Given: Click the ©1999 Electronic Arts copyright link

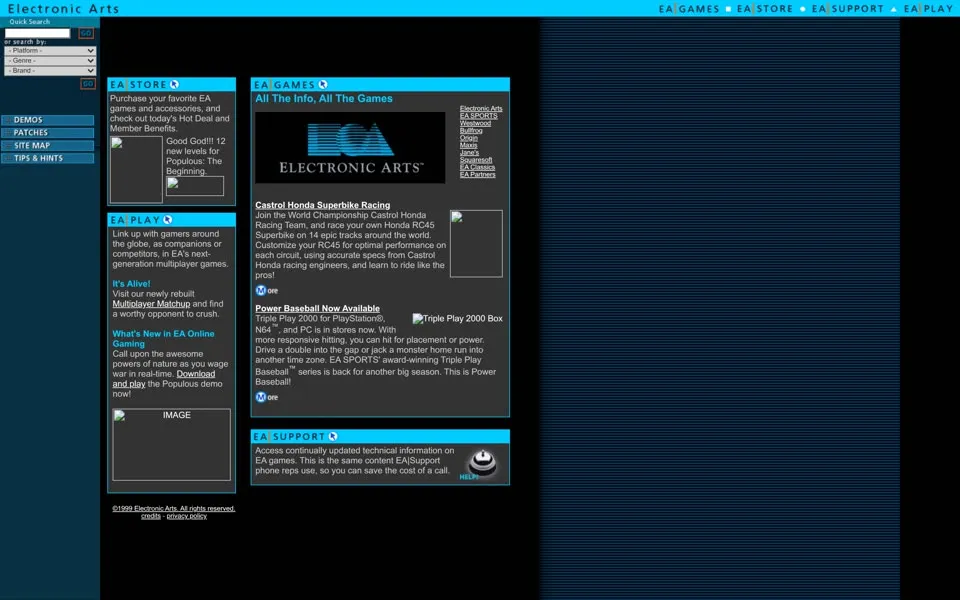Looking at the screenshot, I should coord(173,509).
